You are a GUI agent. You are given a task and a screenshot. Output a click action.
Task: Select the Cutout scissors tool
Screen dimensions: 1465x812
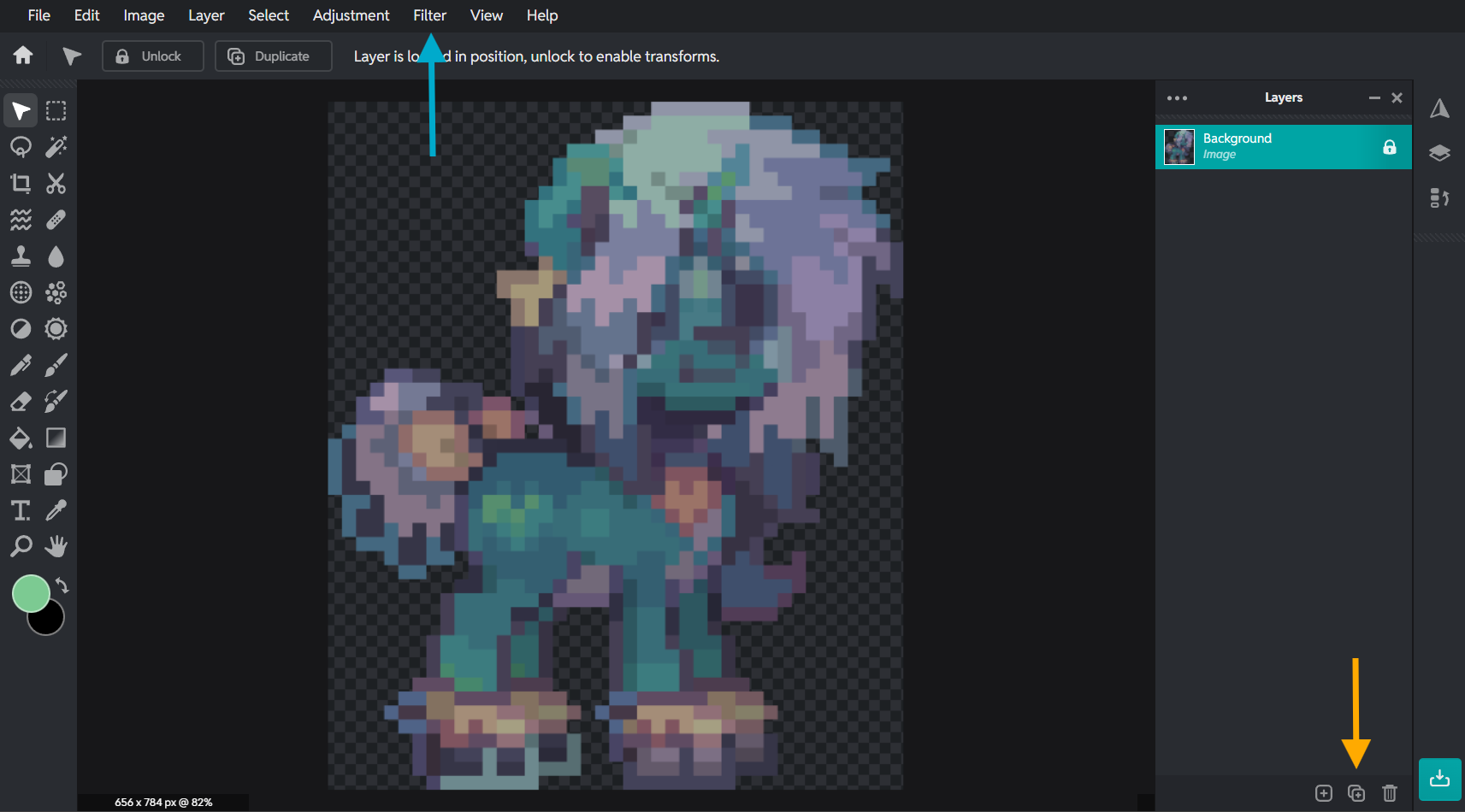(x=56, y=183)
